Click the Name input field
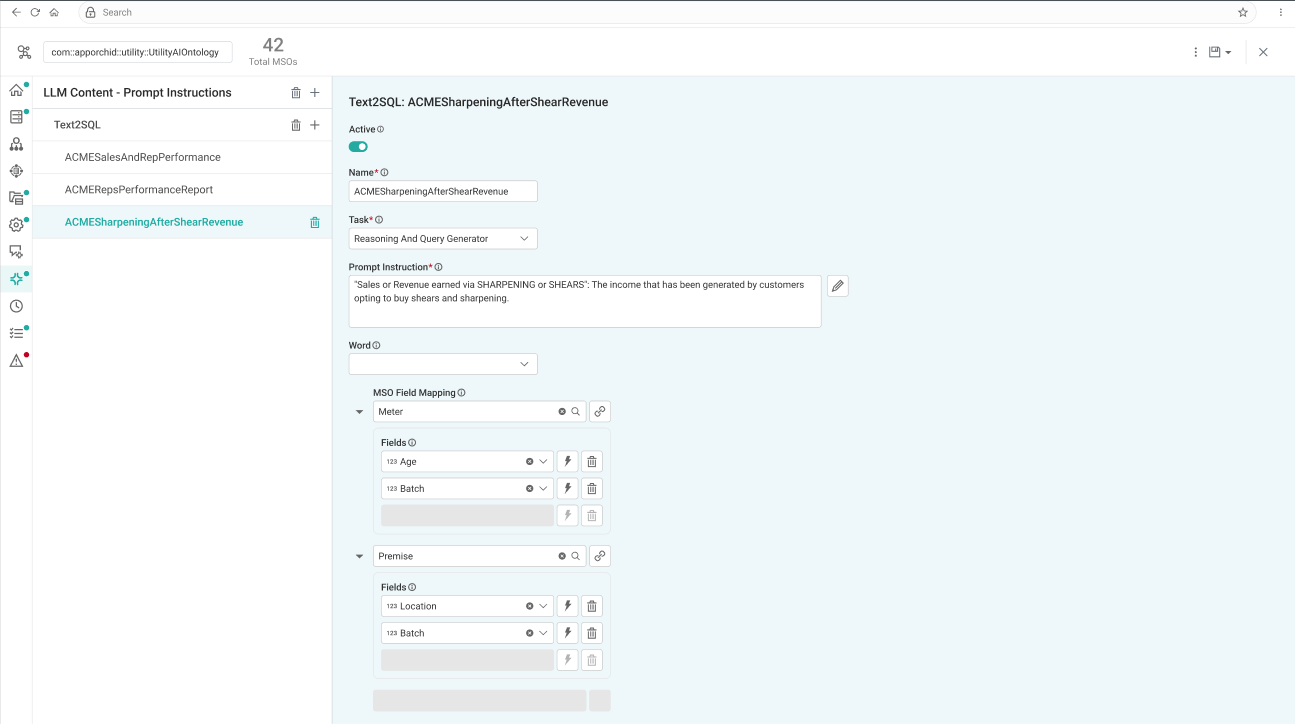Image resolution: width=1295 pixels, height=725 pixels. point(443,191)
